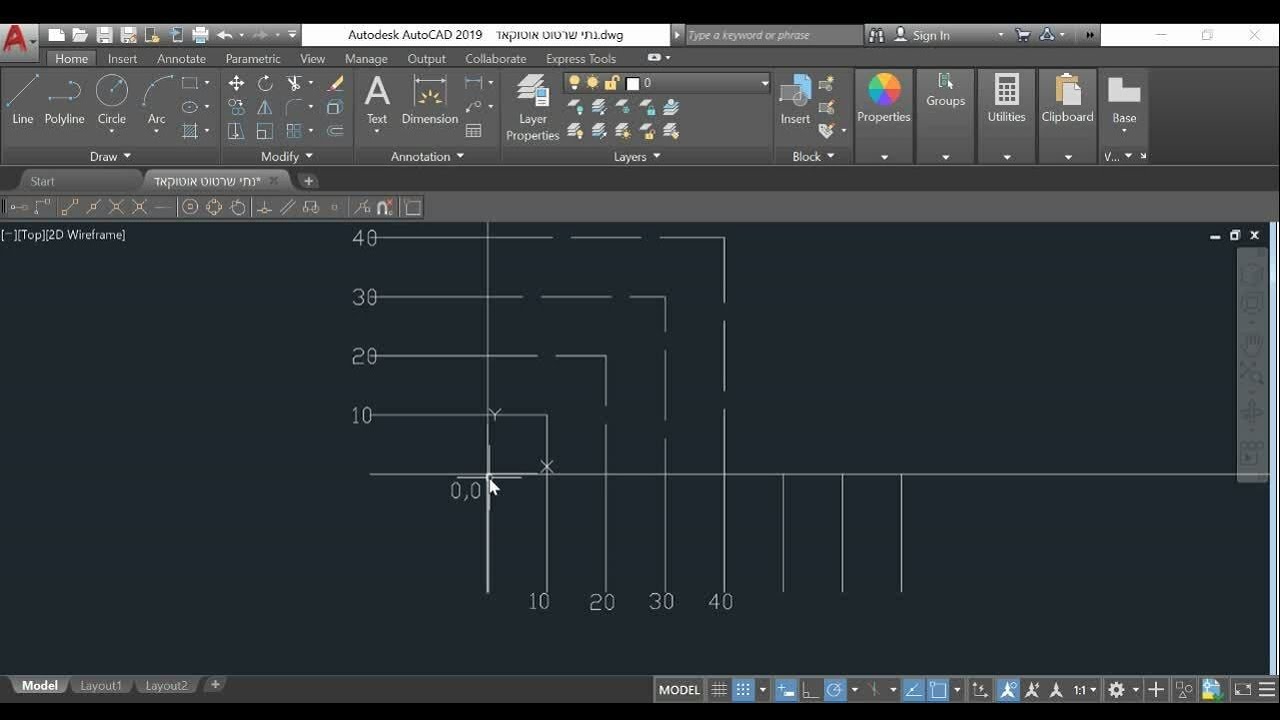Switch to the Insert ribbon tab

[x=122, y=59]
